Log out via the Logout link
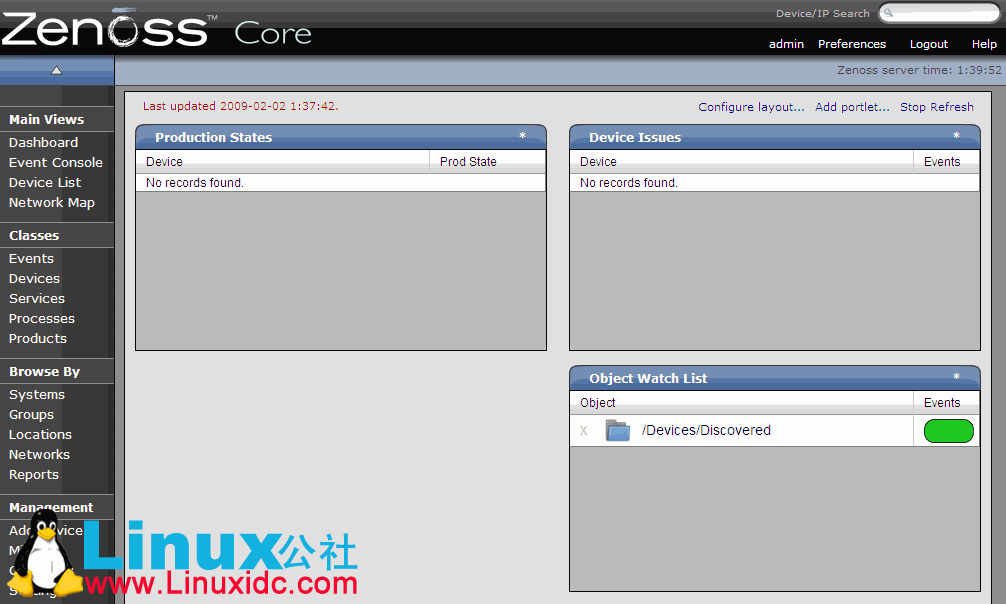Screen dimensions: 1006x604 (928, 44)
